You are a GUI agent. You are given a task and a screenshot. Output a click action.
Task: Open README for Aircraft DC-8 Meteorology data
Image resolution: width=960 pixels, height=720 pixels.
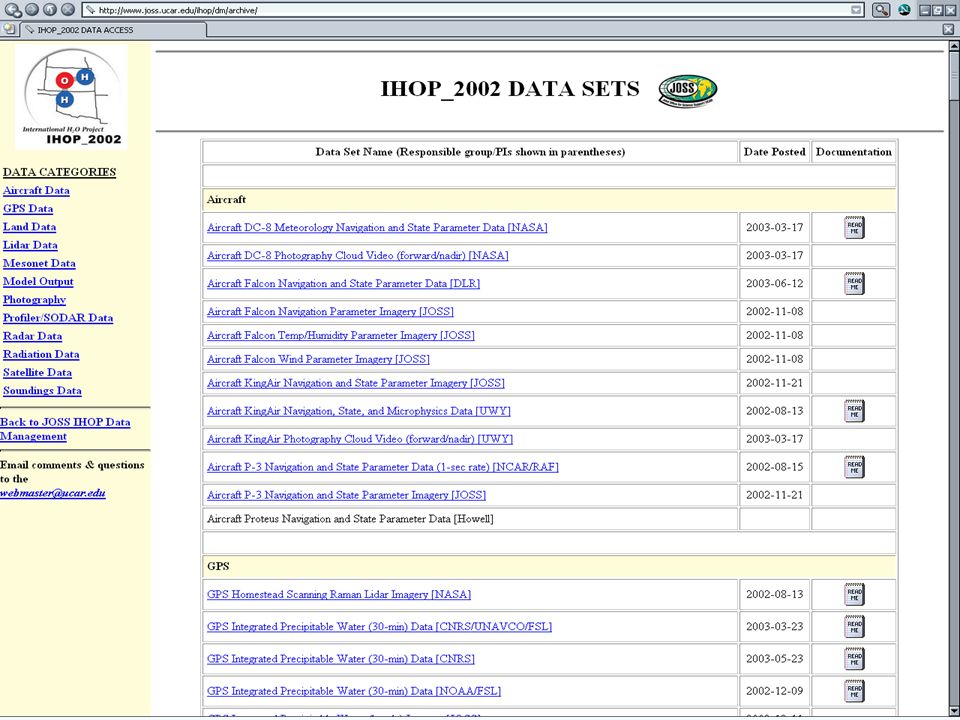pos(854,228)
